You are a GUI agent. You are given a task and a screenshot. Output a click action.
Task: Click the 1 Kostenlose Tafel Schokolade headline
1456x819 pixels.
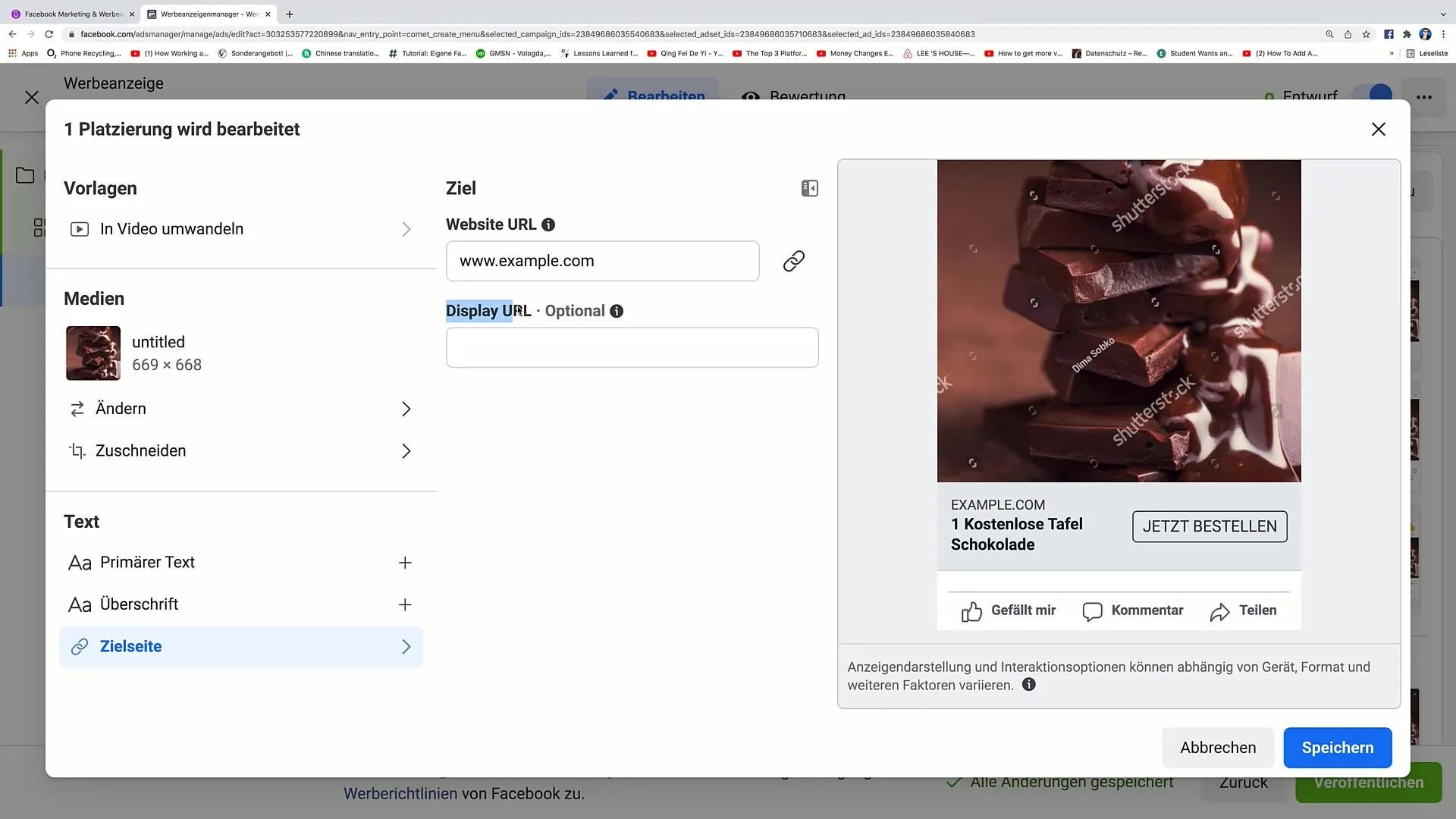pos(1016,535)
